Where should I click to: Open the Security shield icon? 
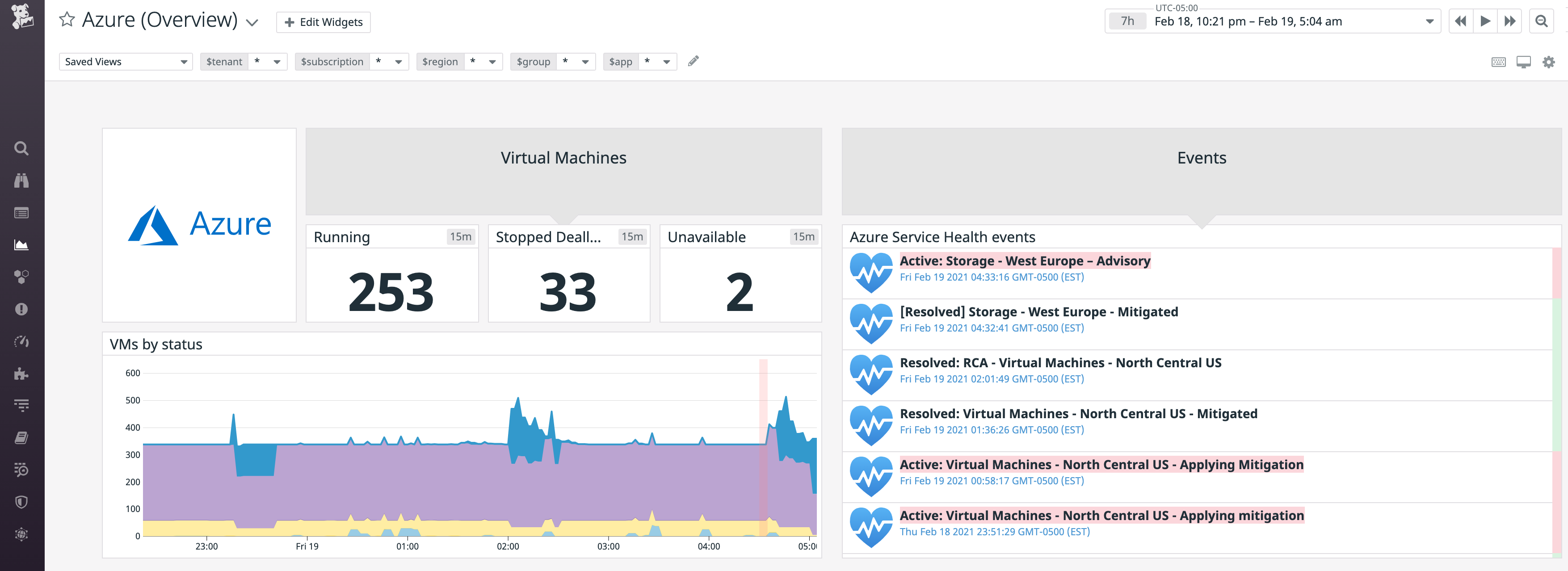22,501
